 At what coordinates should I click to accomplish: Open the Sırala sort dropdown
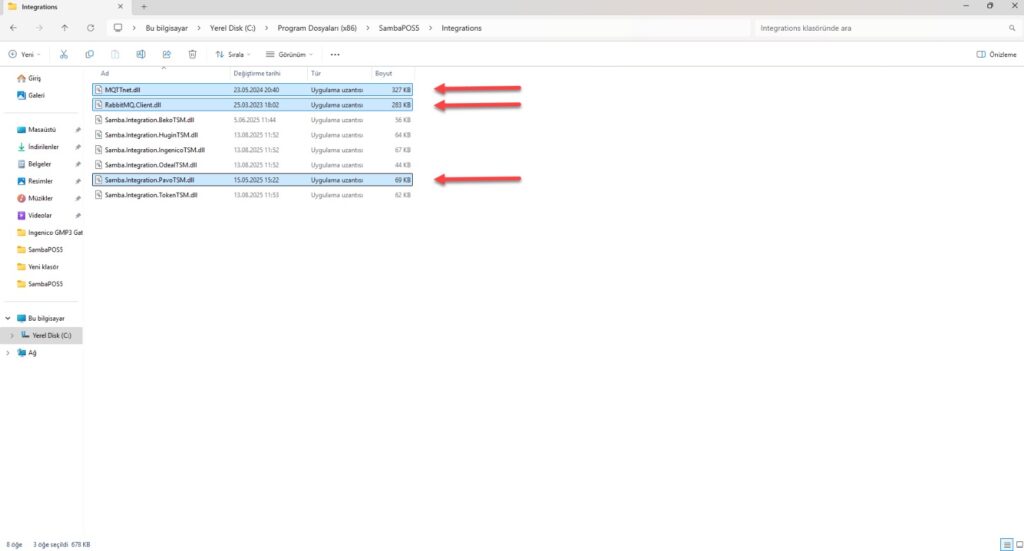pos(233,55)
